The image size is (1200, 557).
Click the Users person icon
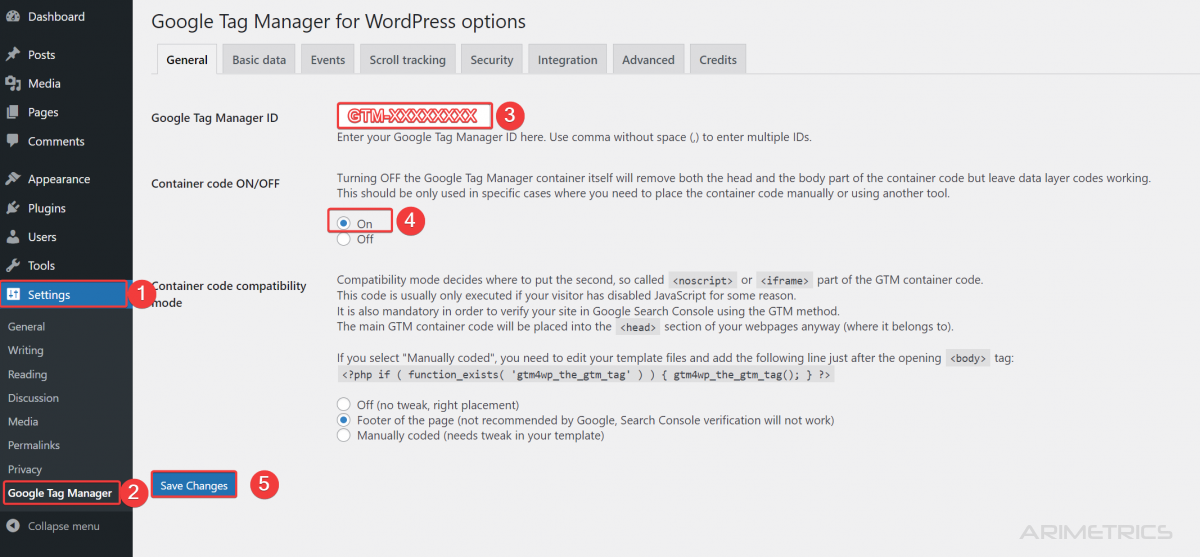[x=13, y=238]
